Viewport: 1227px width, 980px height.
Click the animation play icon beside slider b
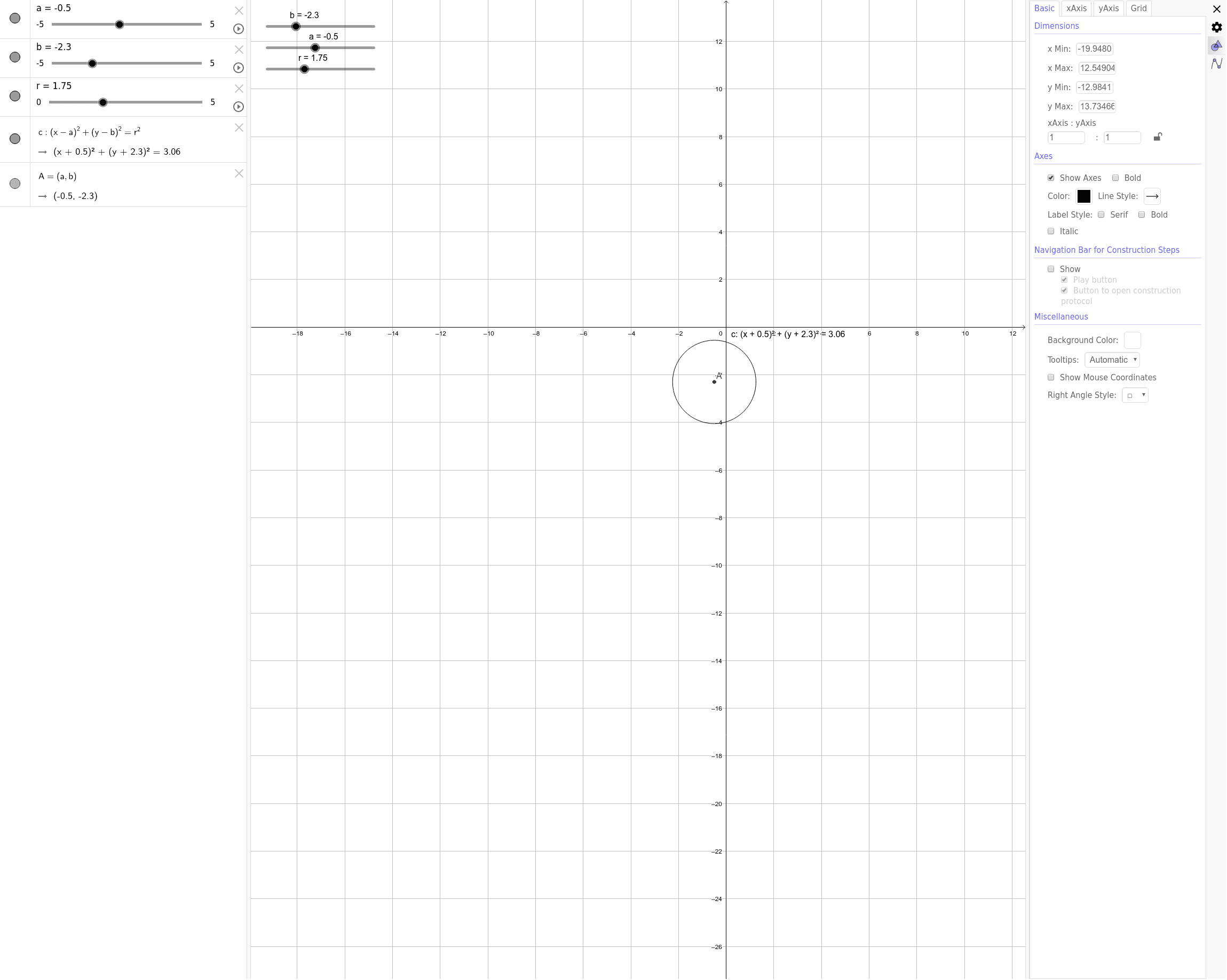(239, 68)
